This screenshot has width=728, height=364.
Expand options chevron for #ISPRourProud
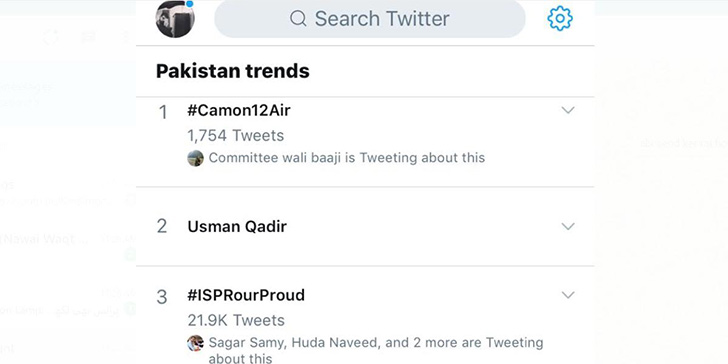click(x=568, y=295)
